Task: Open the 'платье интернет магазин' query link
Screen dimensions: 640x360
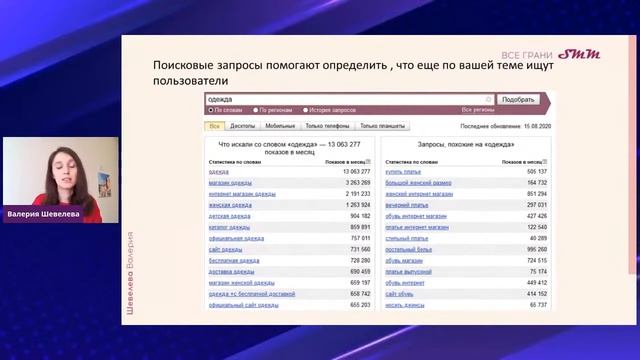Action: [417, 227]
